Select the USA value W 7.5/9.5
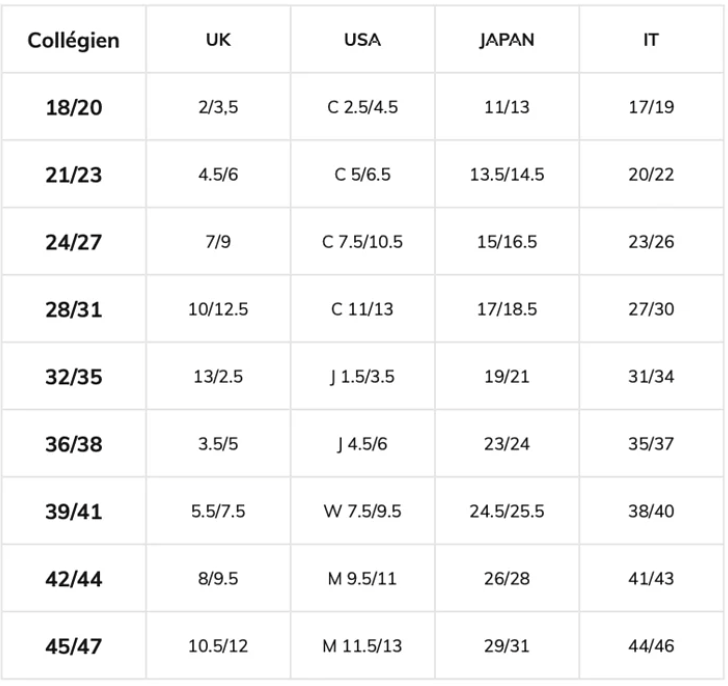 pos(362,511)
